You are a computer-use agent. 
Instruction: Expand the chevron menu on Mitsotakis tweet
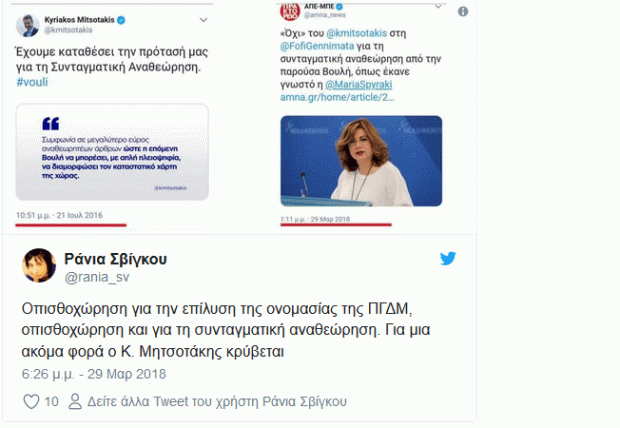[203, 20]
